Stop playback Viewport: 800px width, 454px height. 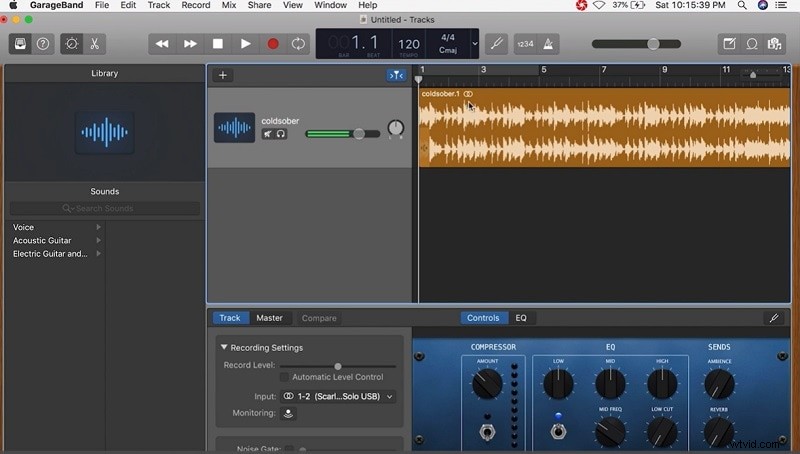coord(218,44)
